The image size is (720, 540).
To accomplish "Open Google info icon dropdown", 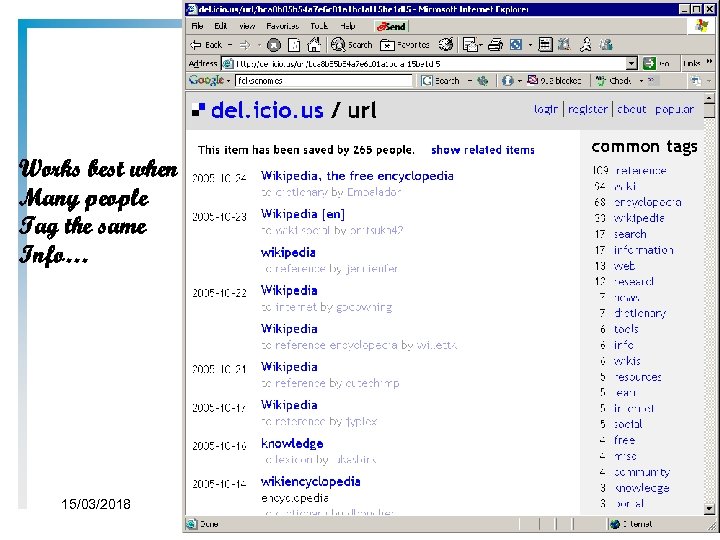I will [519, 81].
